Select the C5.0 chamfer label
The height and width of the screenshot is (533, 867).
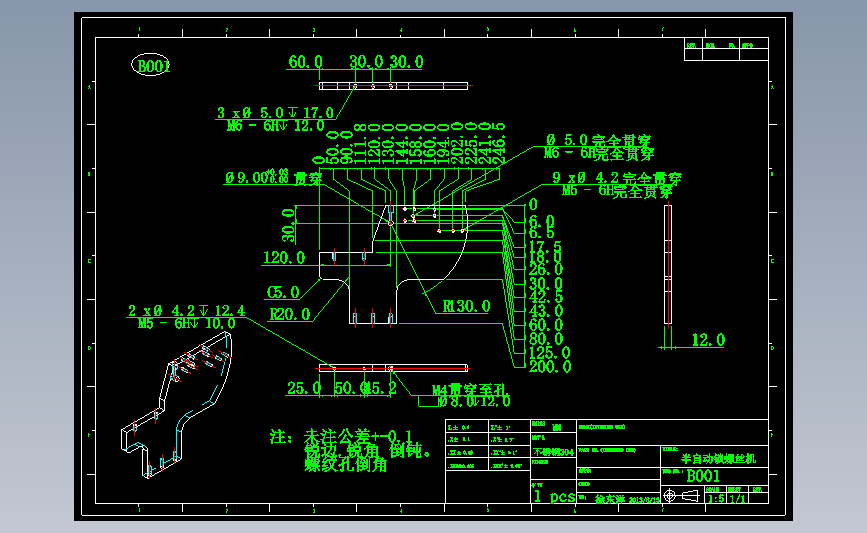coord(283,292)
